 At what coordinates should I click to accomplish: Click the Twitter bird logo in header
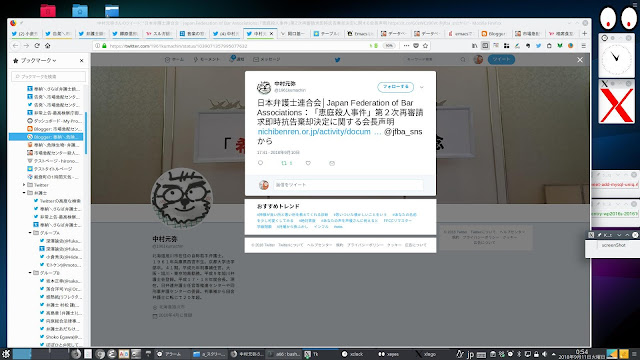(x=338, y=60)
